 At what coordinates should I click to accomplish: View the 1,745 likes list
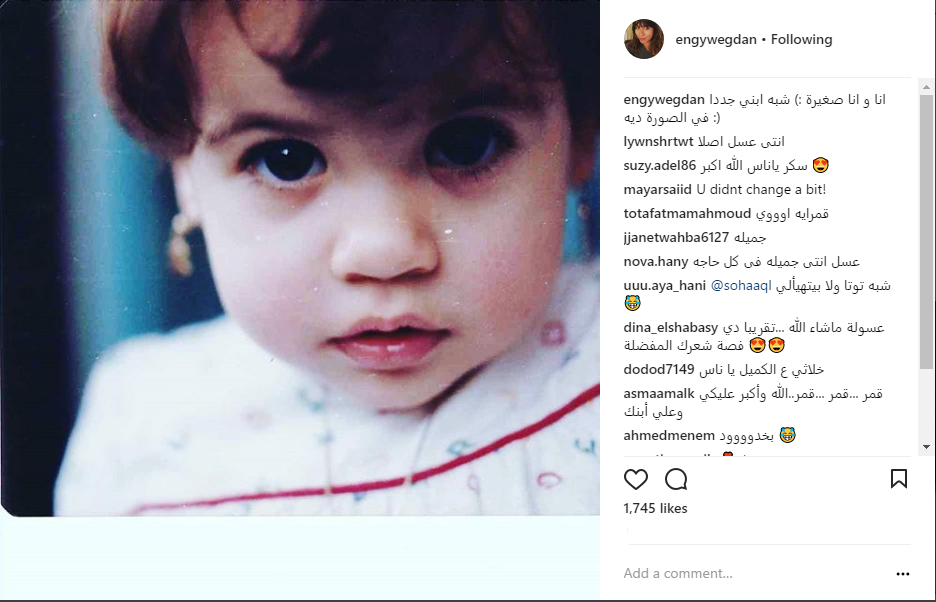(x=655, y=508)
